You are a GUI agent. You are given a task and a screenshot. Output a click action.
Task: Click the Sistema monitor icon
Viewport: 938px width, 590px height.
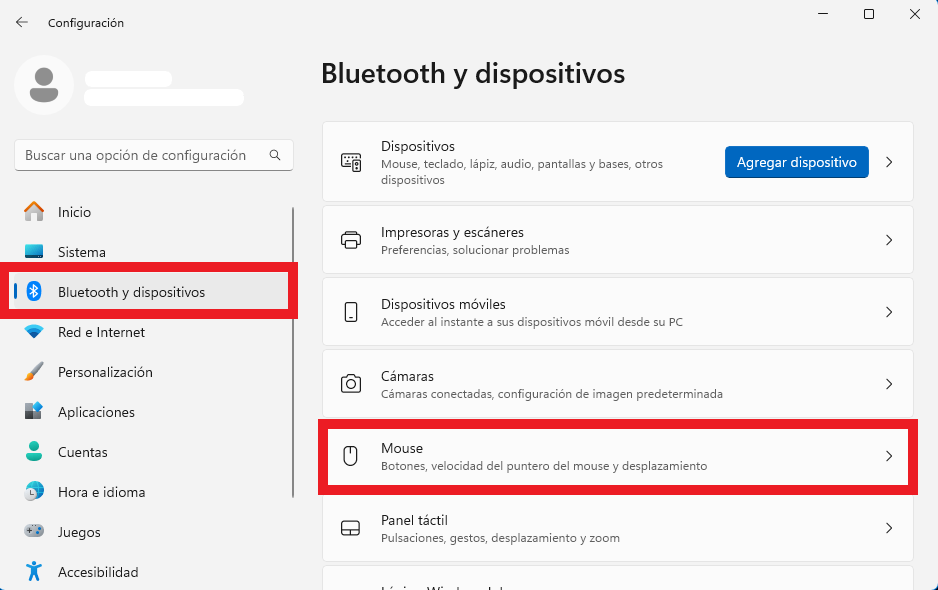pos(34,251)
